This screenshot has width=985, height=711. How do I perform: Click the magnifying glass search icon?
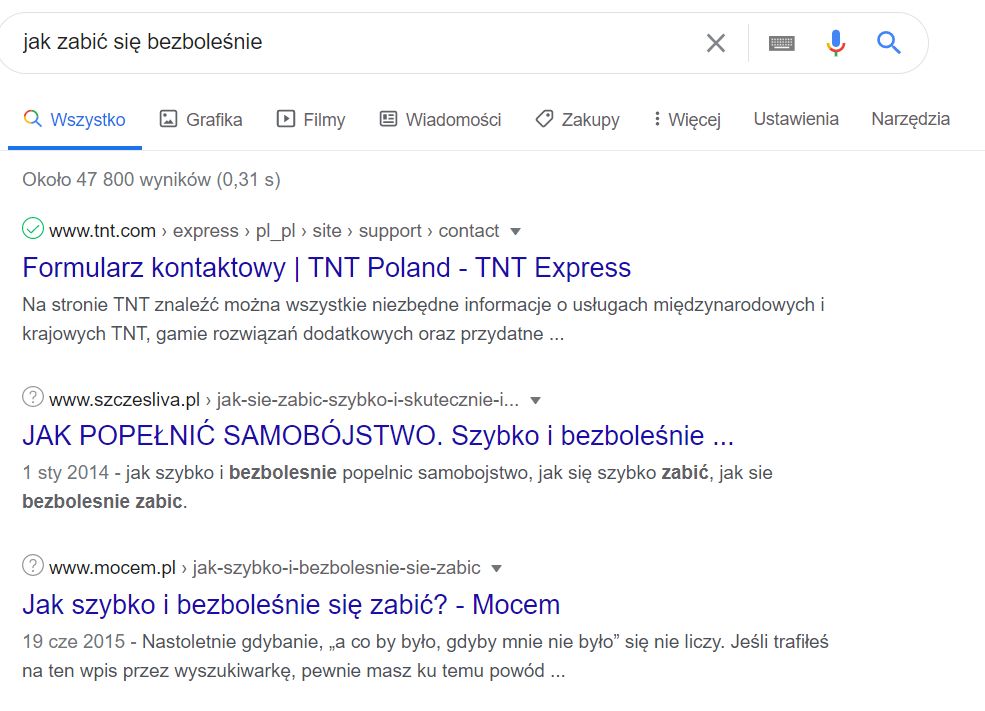pos(888,42)
